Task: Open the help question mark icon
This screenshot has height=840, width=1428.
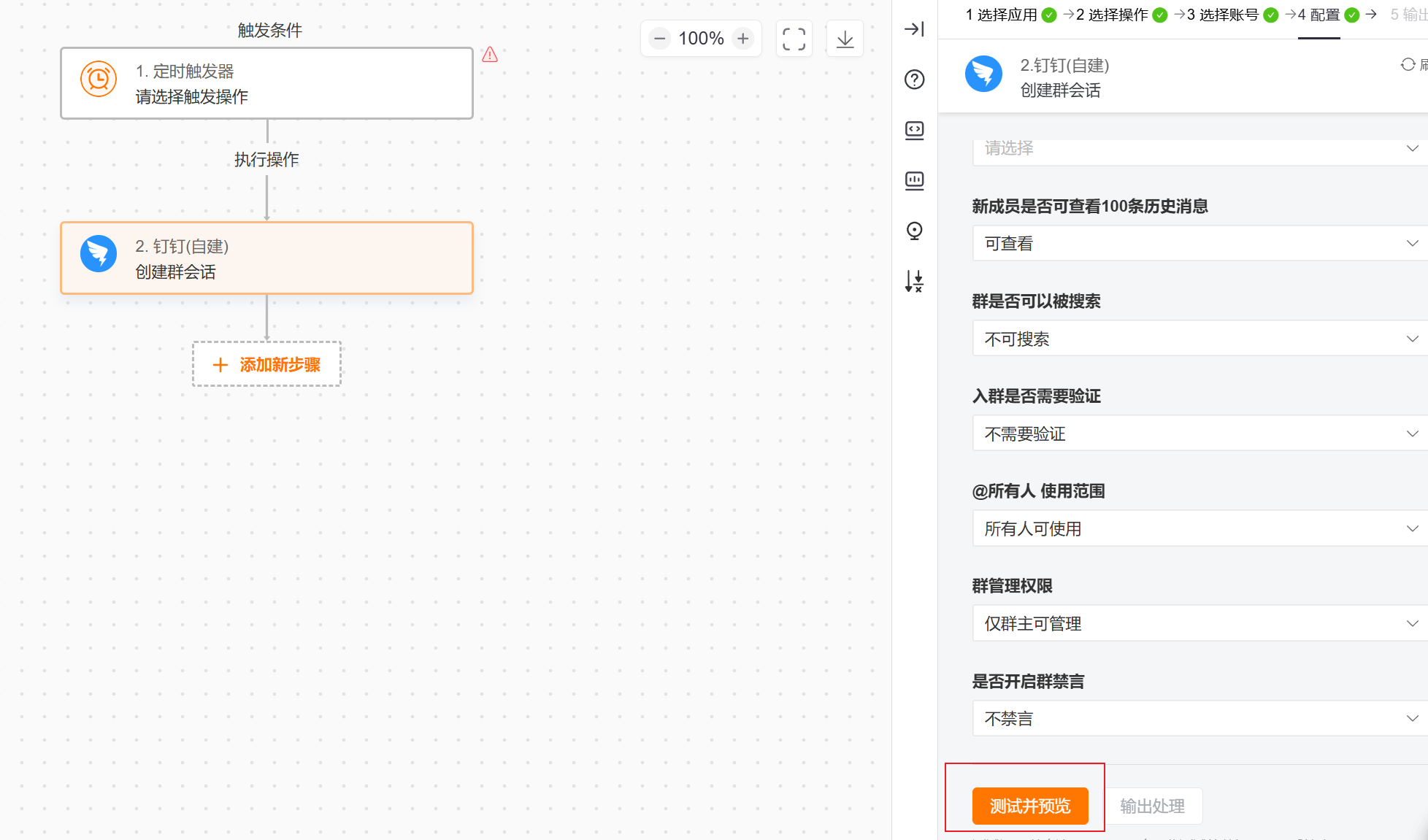Action: [x=914, y=80]
